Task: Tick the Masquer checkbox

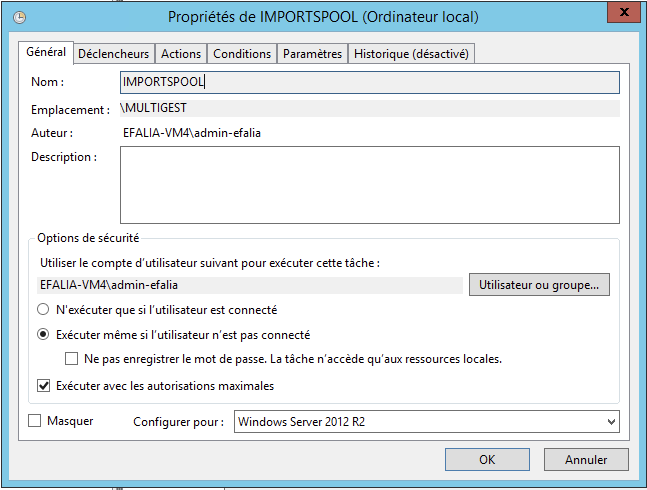Action: (36, 422)
